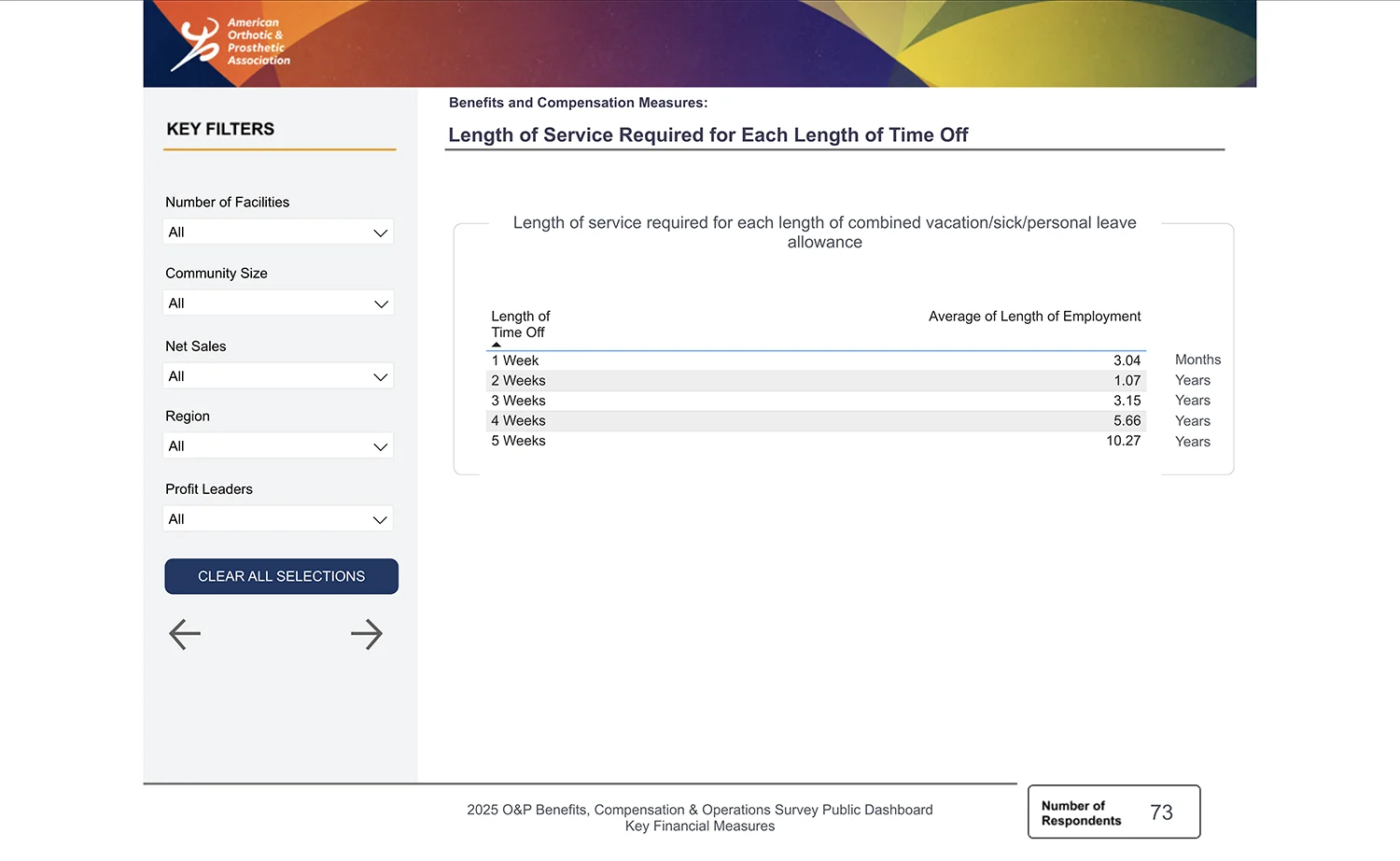Image resolution: width=1400 pixels, height=861 pixels.
Task: Click the value 1.07 in the table
Action: pyautogui.click(x=1127, y=381)
